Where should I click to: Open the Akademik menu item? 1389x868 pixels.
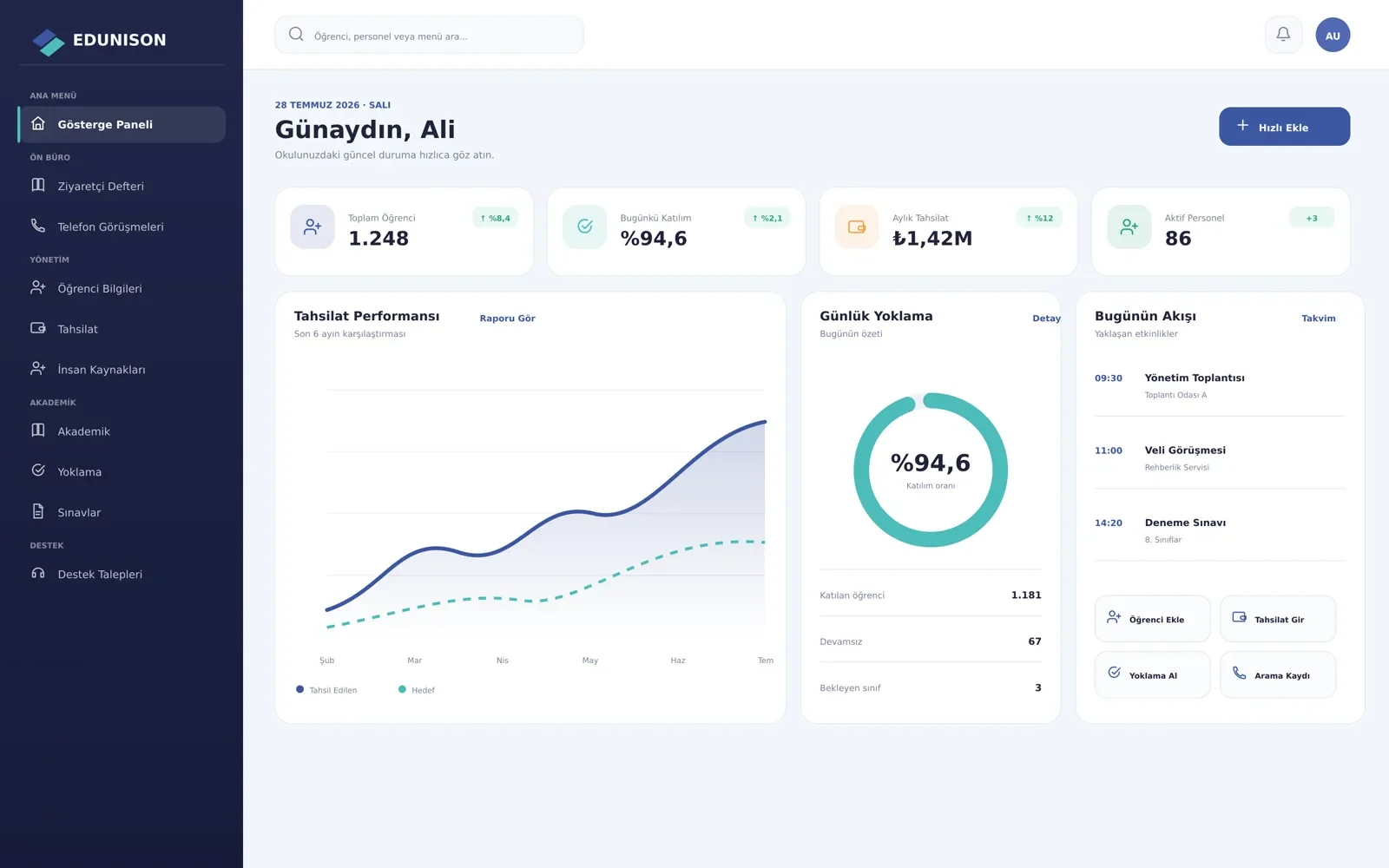point(122,431)
